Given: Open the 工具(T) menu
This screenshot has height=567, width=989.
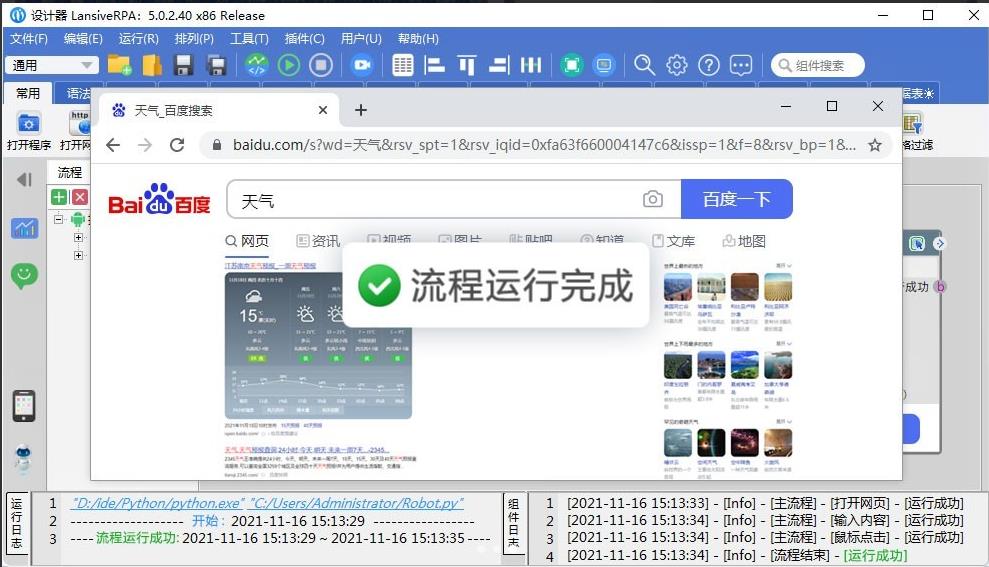Looking at the screenshot, I should coord(249,38).
